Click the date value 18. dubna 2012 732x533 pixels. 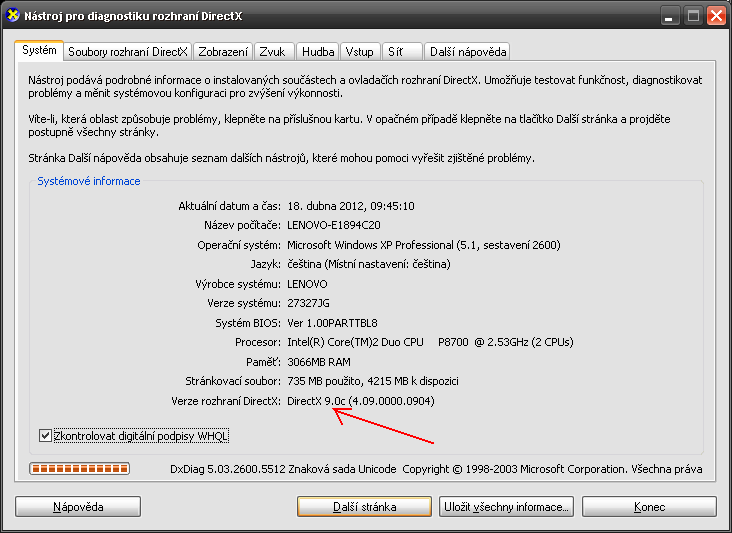pos(351,206)
